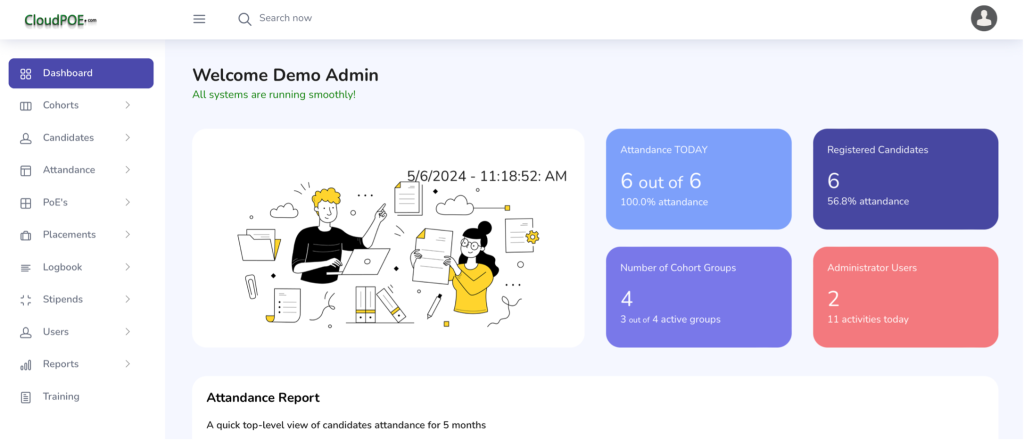The width and height of the screenshot is (1024, 441).
Task: Expand the Candidates submenu chevron
Action: 127,138
